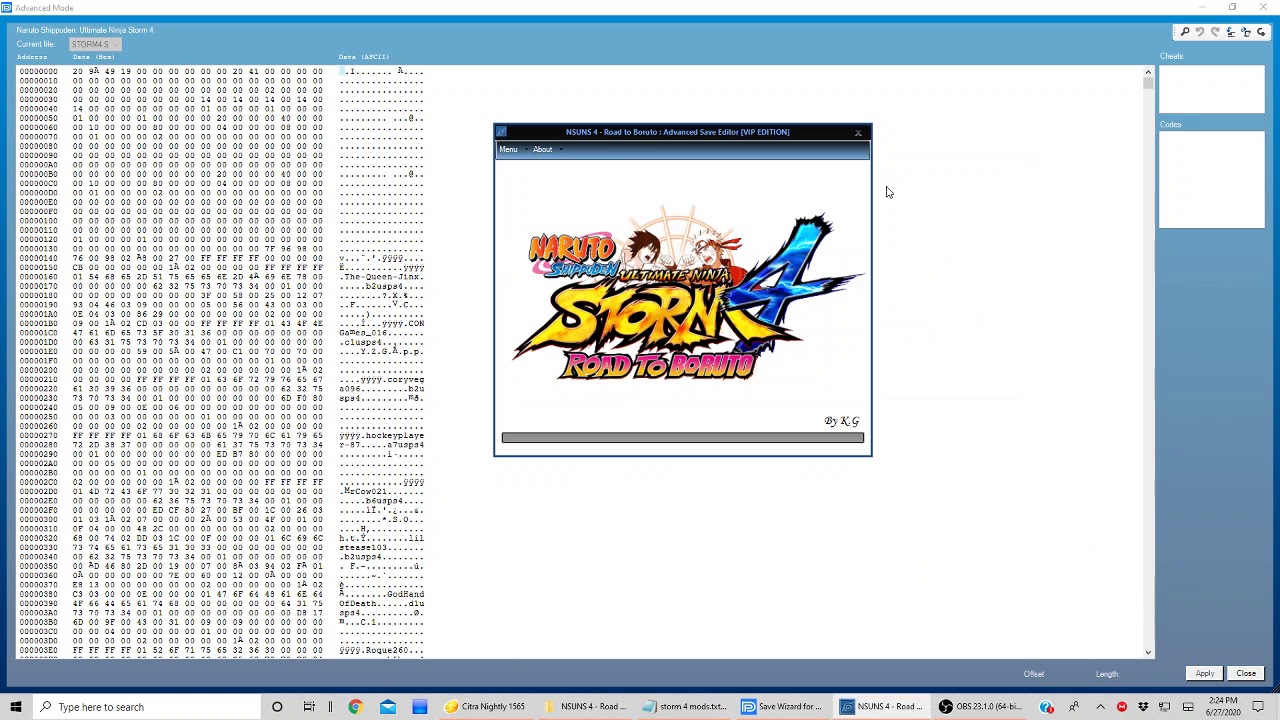This screenshot has height=720, width=1280.
Task: Click the last toolbar icon beside the window edge
Action: pos(1261,32)
